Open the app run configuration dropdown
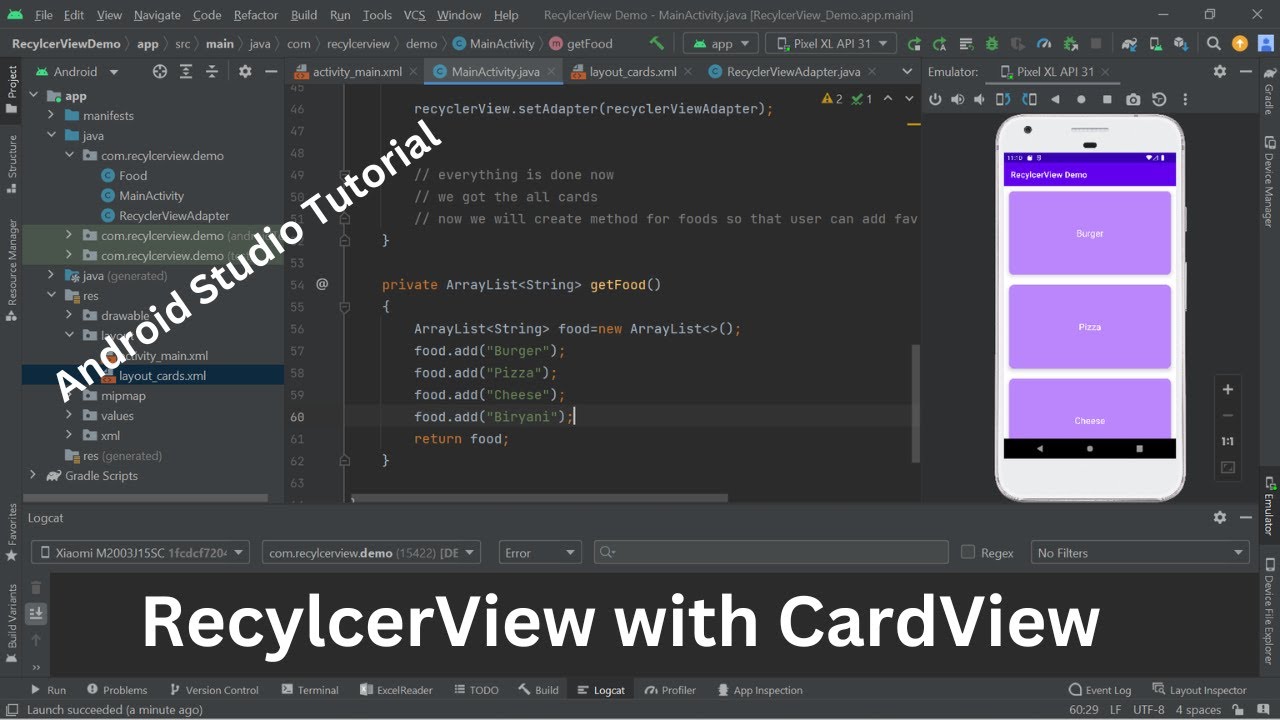This screenshot has height=720, width=1280. pos(720,43)
